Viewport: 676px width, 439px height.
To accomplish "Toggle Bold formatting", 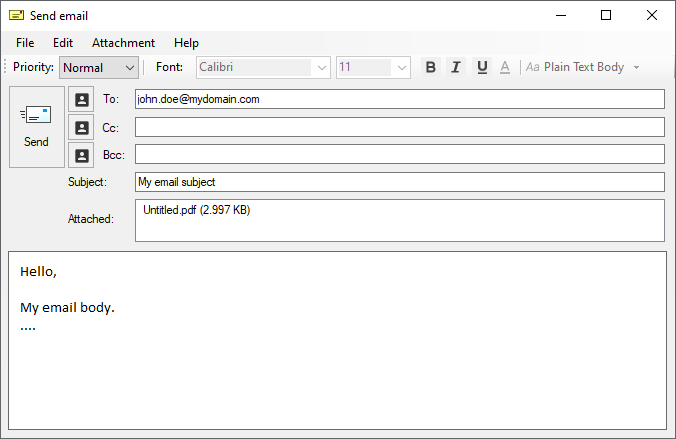I will coord(431,67).
